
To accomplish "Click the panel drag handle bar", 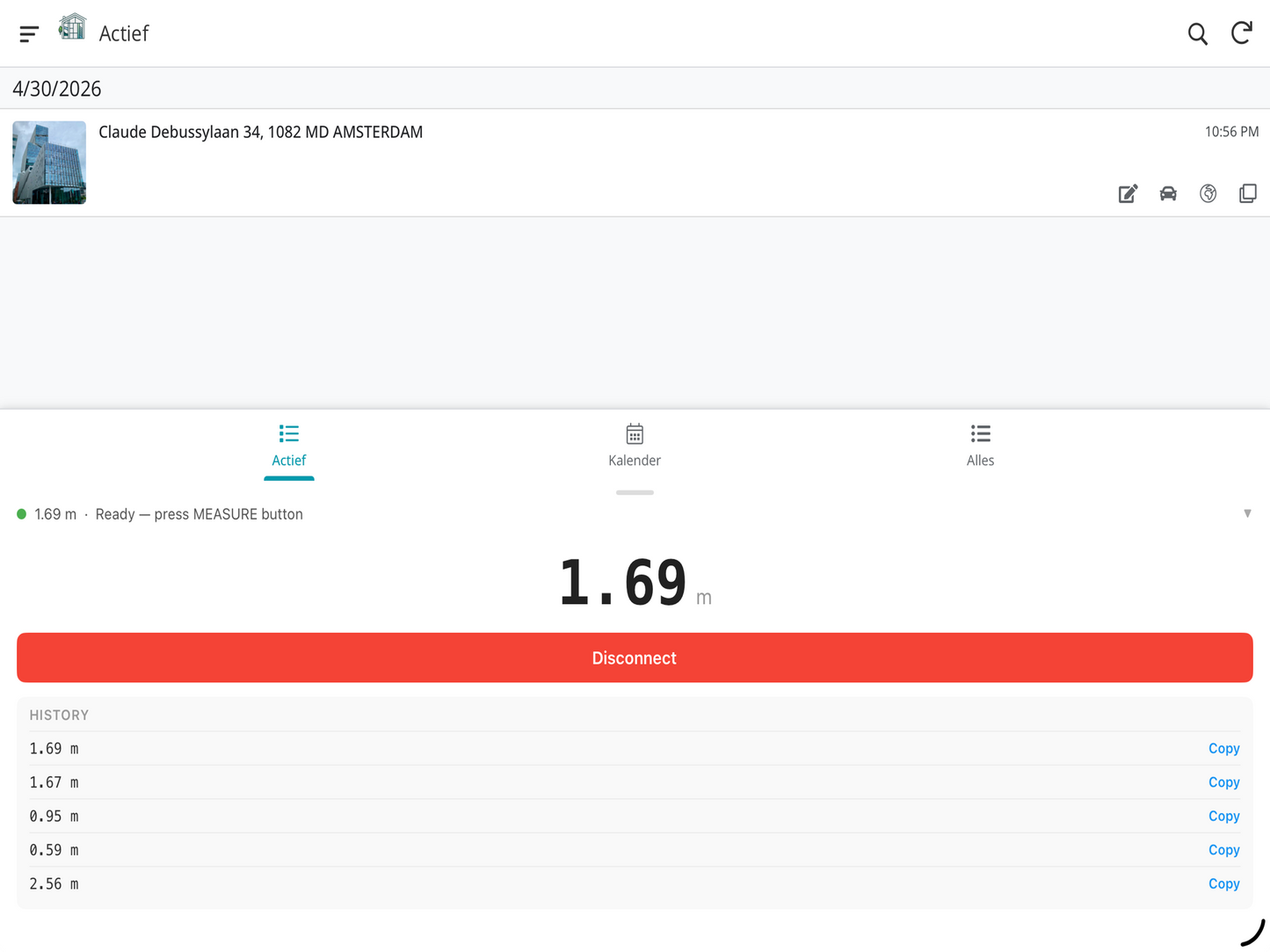I will coord(635,492).
